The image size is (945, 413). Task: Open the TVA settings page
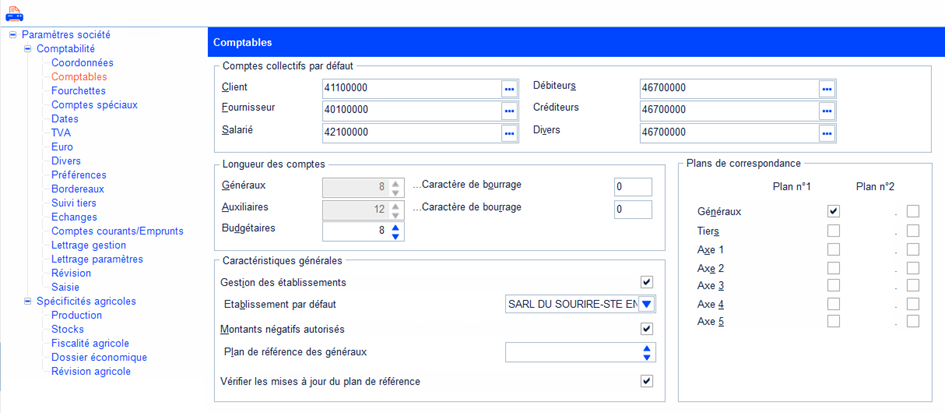[61, 133]
